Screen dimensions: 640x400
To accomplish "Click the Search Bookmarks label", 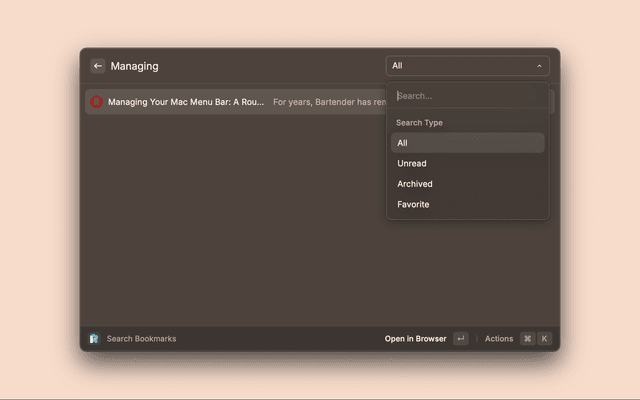I will (141, 339).
